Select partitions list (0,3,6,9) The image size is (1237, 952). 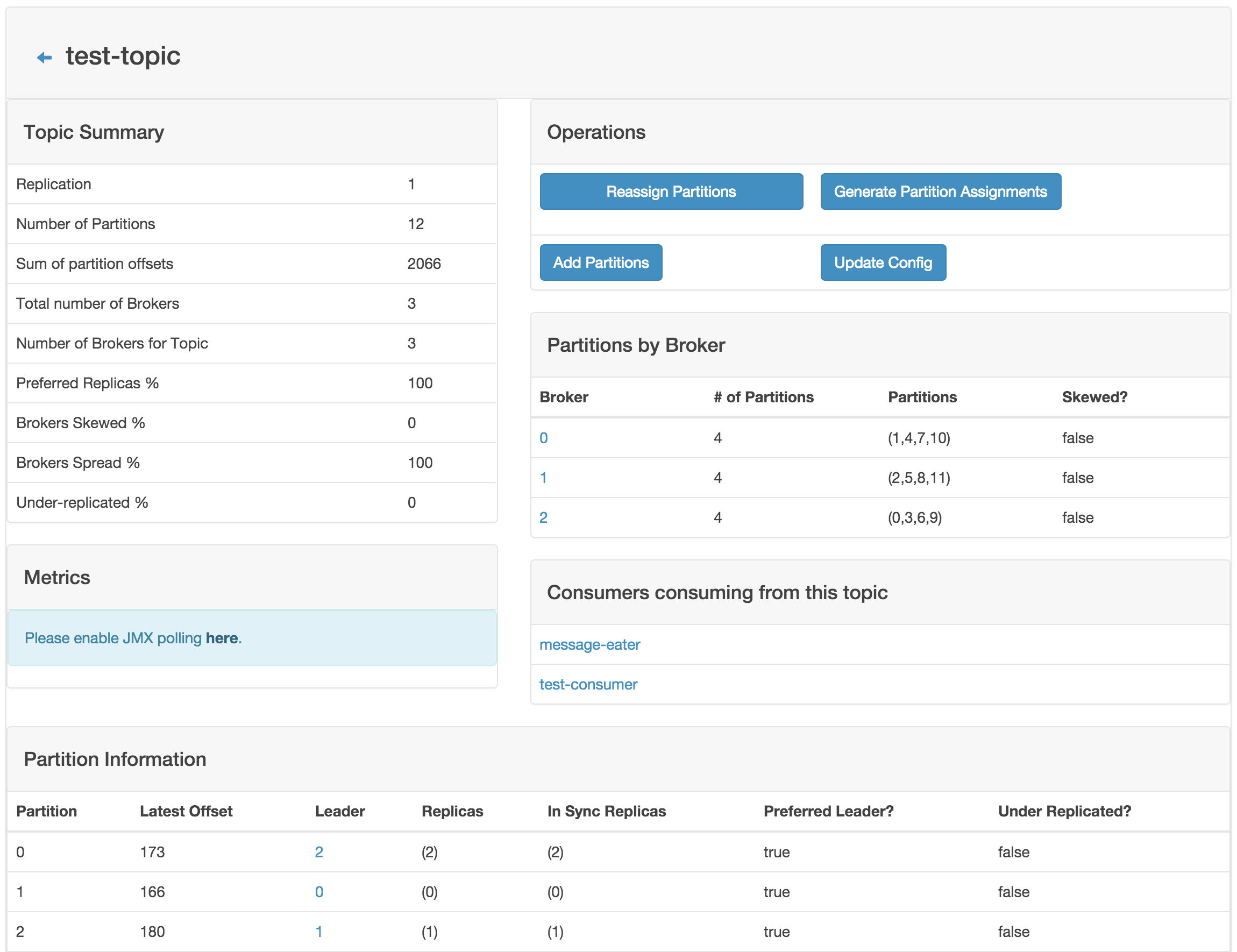[915, 517]
